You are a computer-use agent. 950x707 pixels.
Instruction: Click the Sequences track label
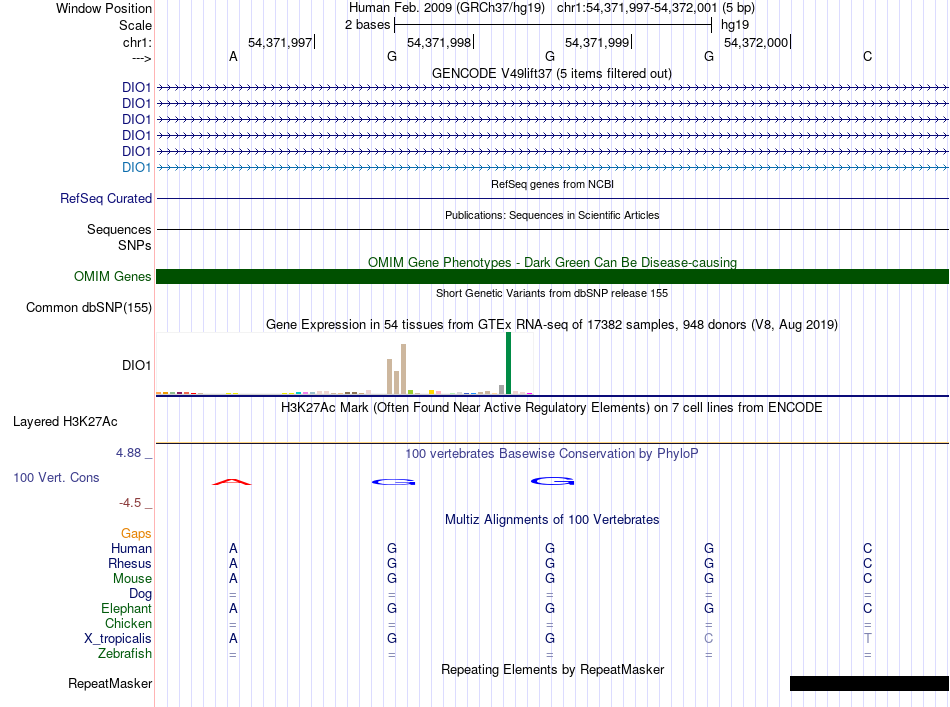click(x=119, y=230)
